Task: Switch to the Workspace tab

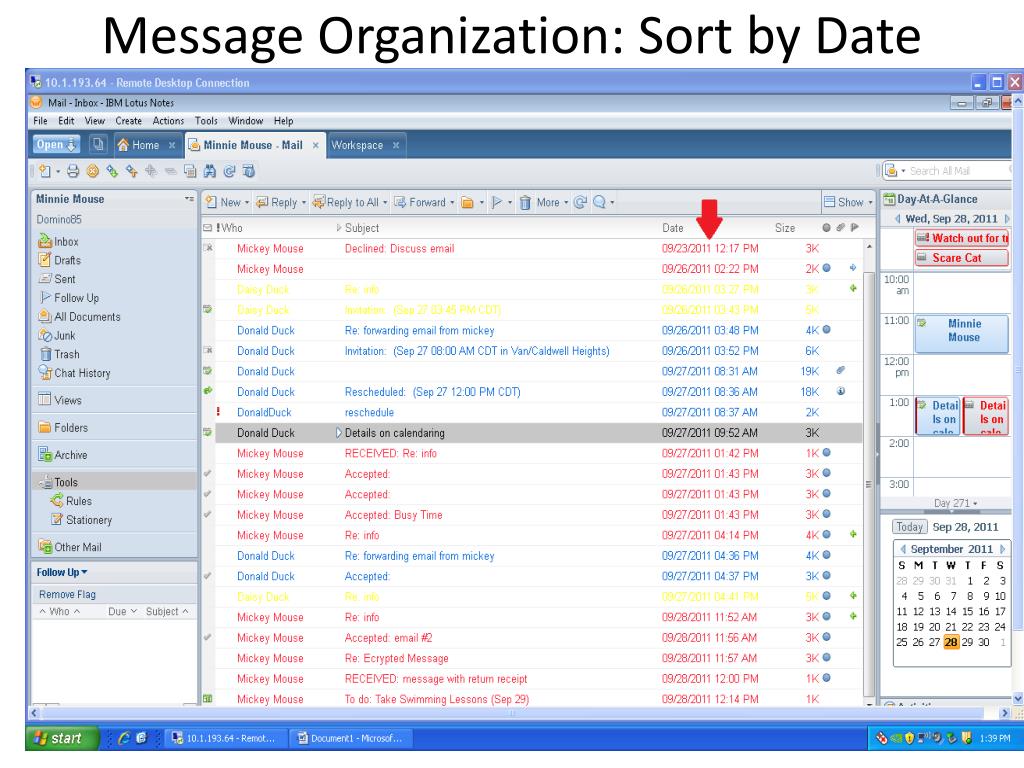Action: tap(365, 145)
